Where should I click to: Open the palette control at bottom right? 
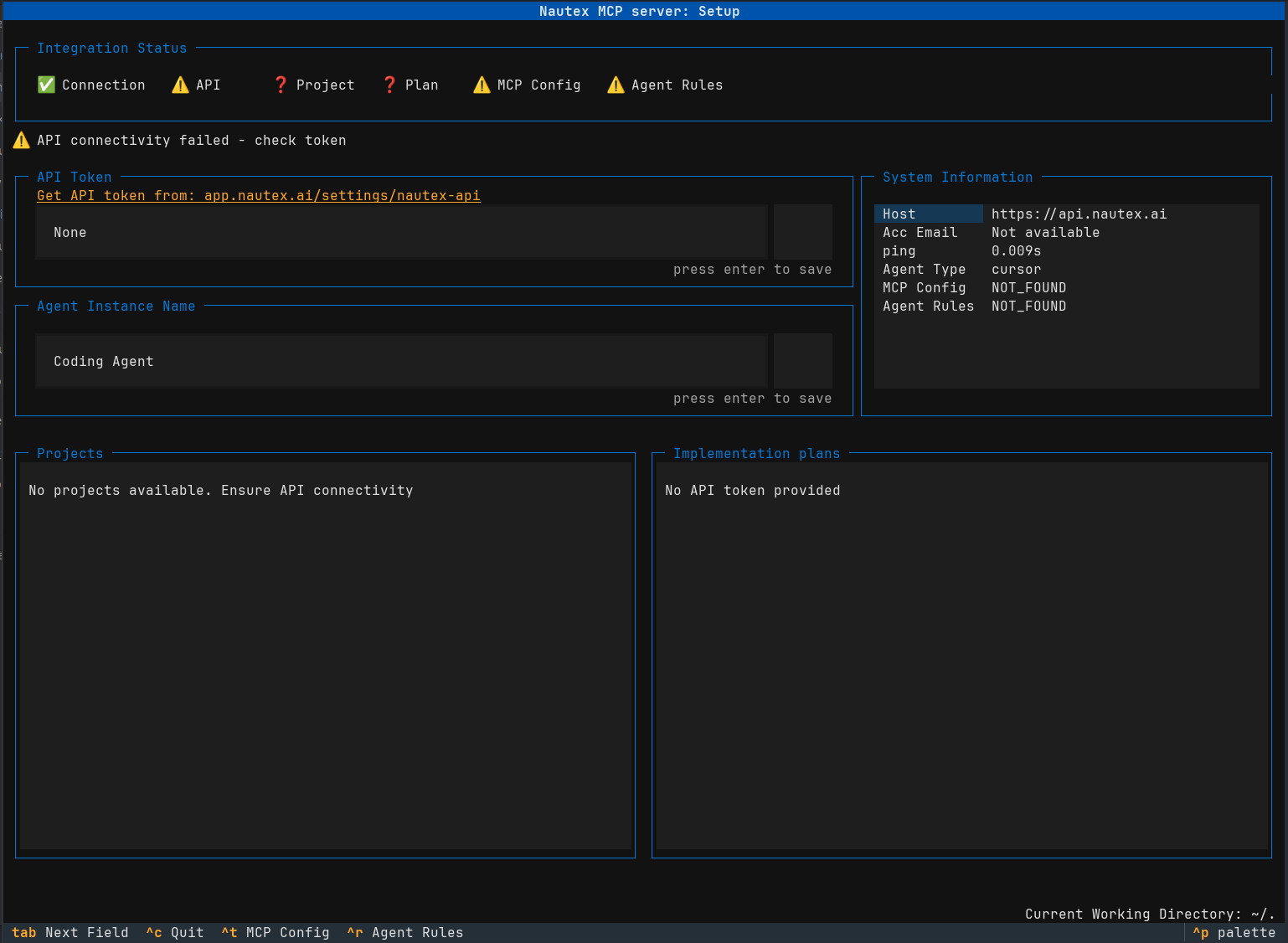click(1234, 932)
